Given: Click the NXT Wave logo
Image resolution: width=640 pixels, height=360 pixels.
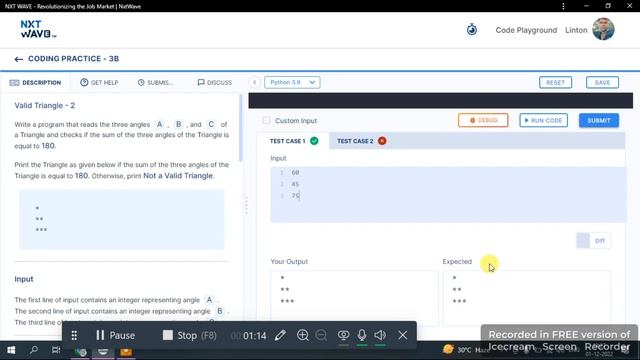Looking at the screenshot, I should [x=38, y=29].
